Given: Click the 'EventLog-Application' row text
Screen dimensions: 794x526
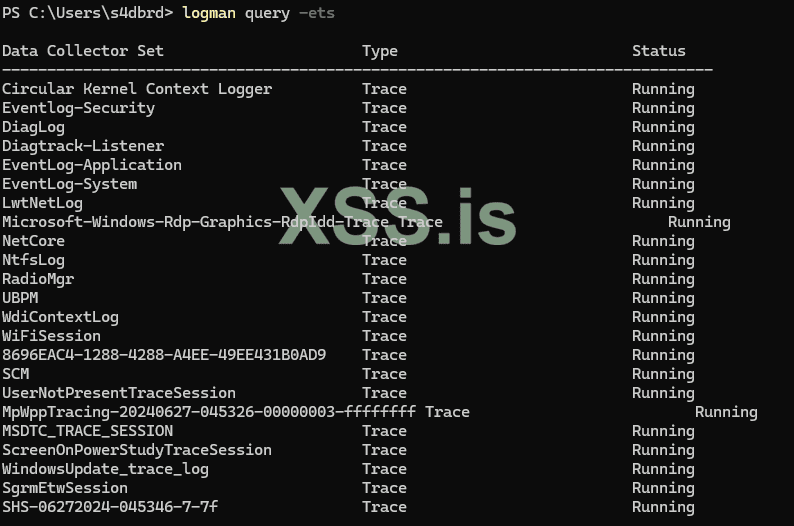Looking at the screenshot, I should [x=92, y=165].
